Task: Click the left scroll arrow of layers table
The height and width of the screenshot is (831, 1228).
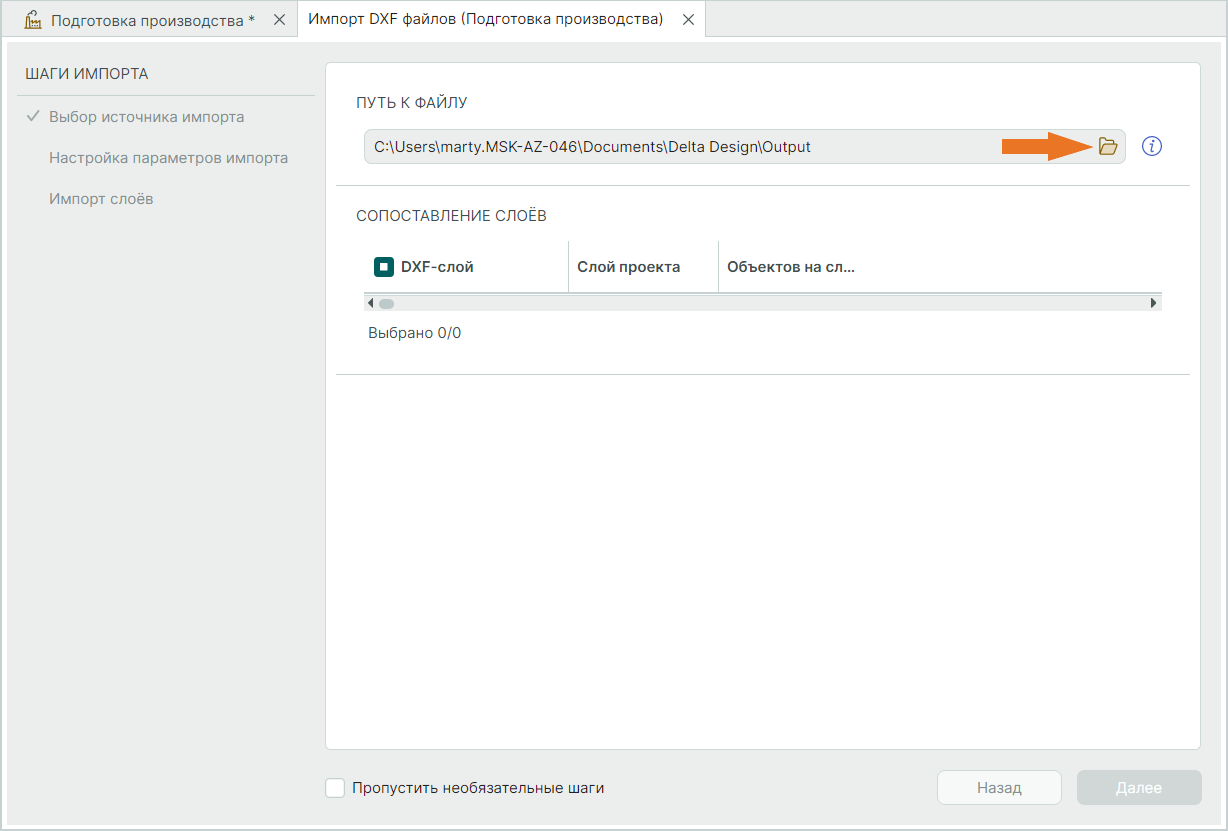Action: point(370,303)
